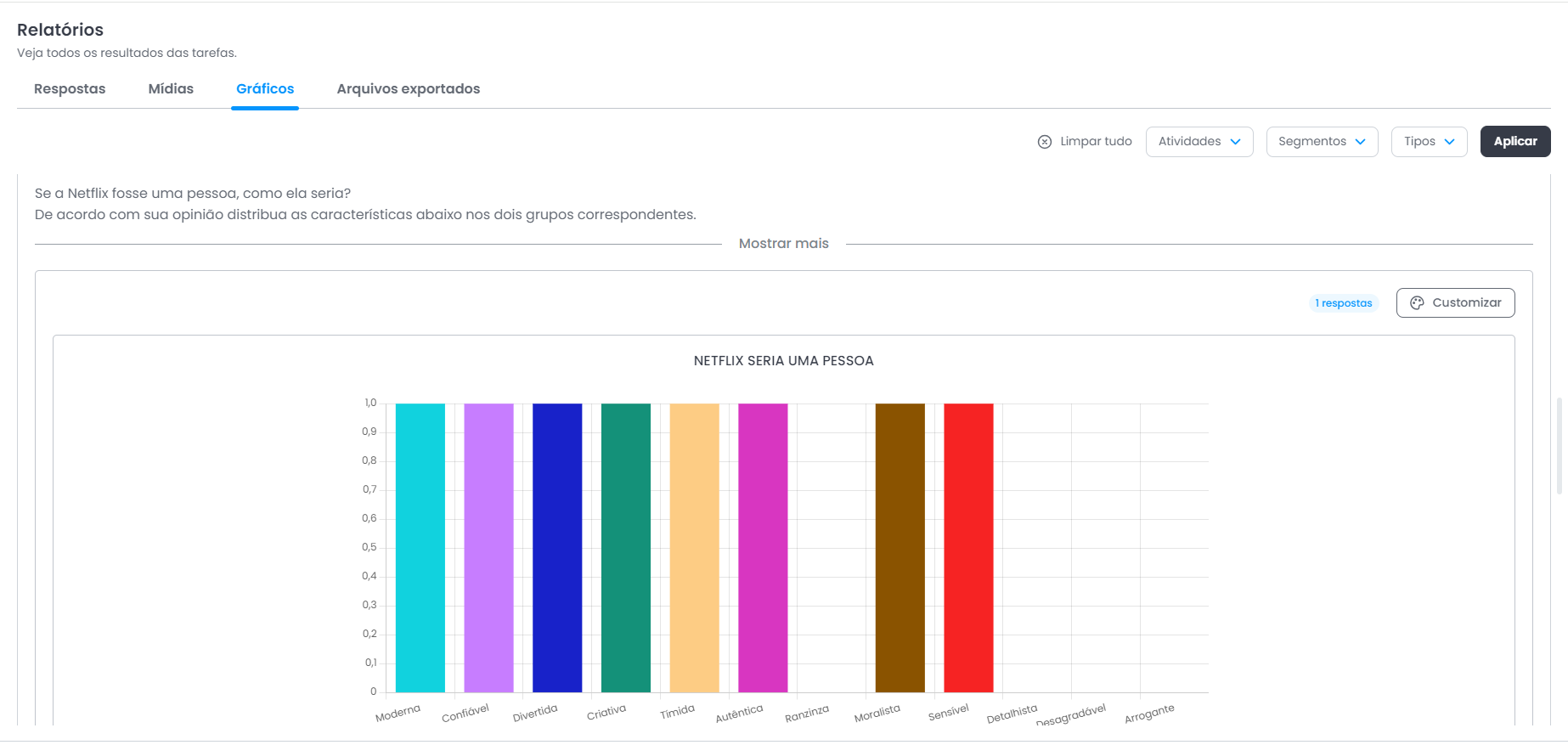The image size is (1568, 745).
Task: Click the Divertida axis label
Action: click(535, 714)
